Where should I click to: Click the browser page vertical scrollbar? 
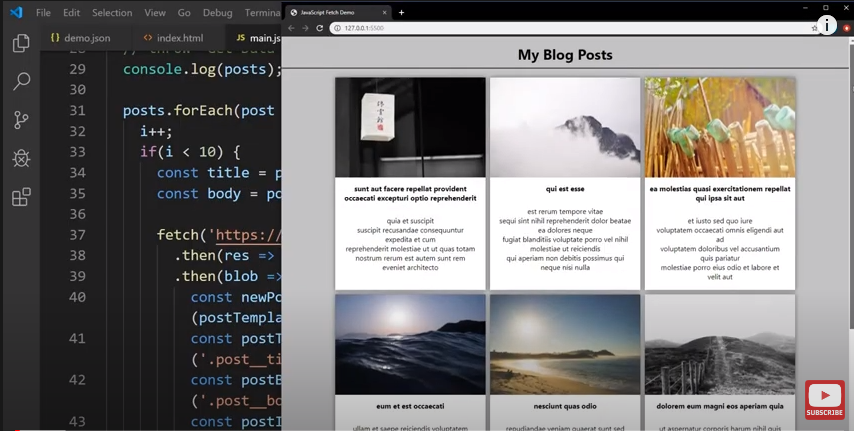[851, 234]
